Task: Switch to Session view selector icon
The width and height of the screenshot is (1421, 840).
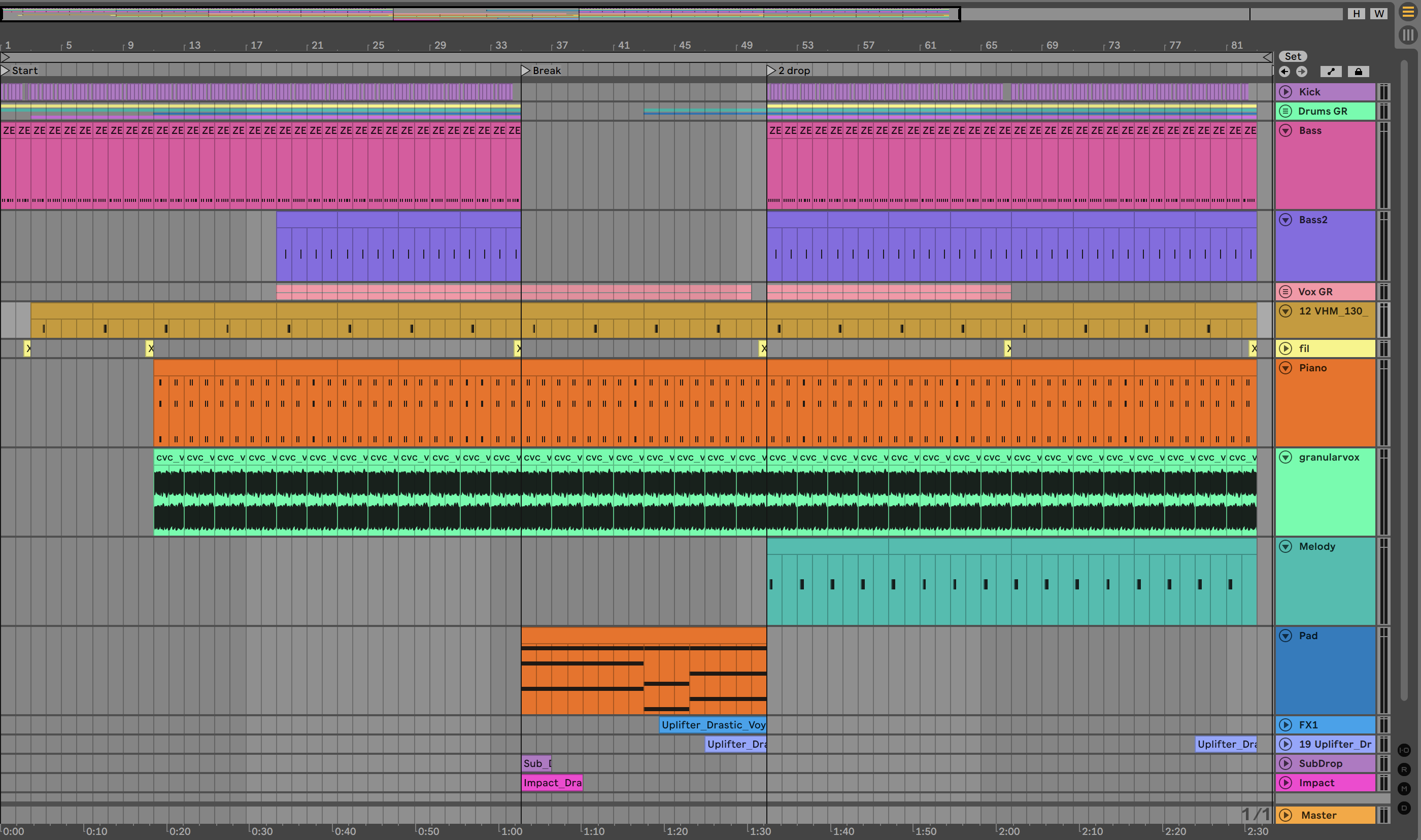Action: point(1407,35)
